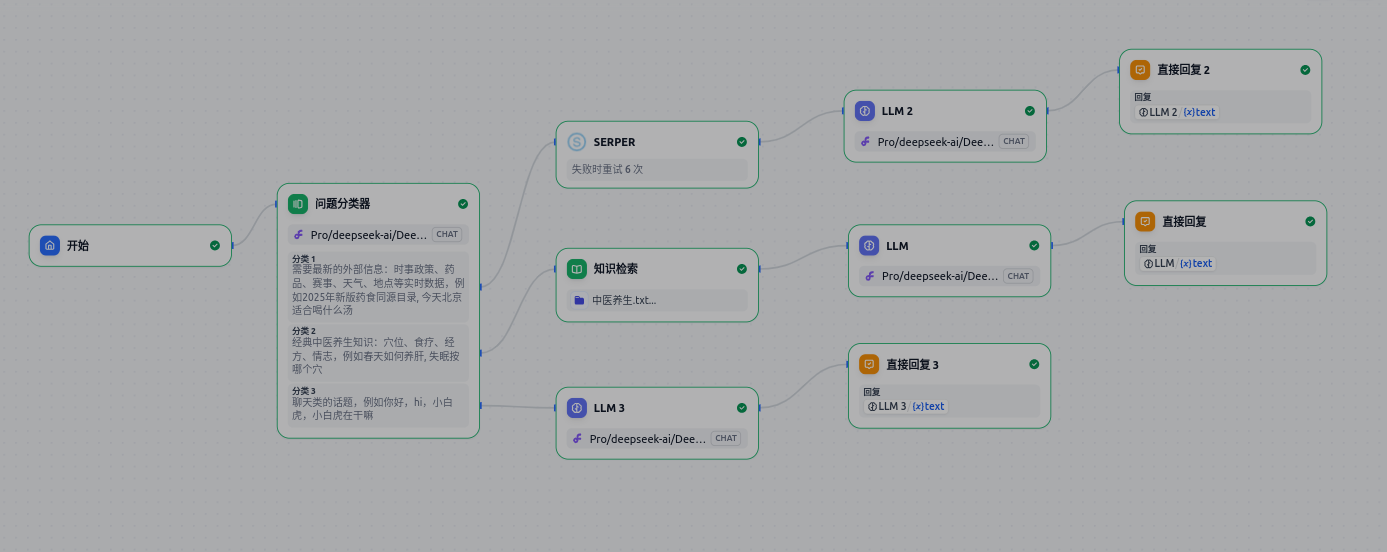Image resolution: width=1387 pixels, height=552 pixels.
Task: Click the folder icon beside 中医养生.txt
Action: tap(579, 300)
